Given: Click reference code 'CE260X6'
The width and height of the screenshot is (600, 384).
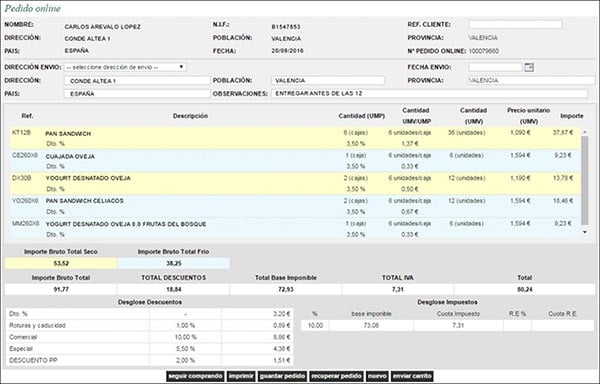Looking at the screenshot, I should 25,155.
